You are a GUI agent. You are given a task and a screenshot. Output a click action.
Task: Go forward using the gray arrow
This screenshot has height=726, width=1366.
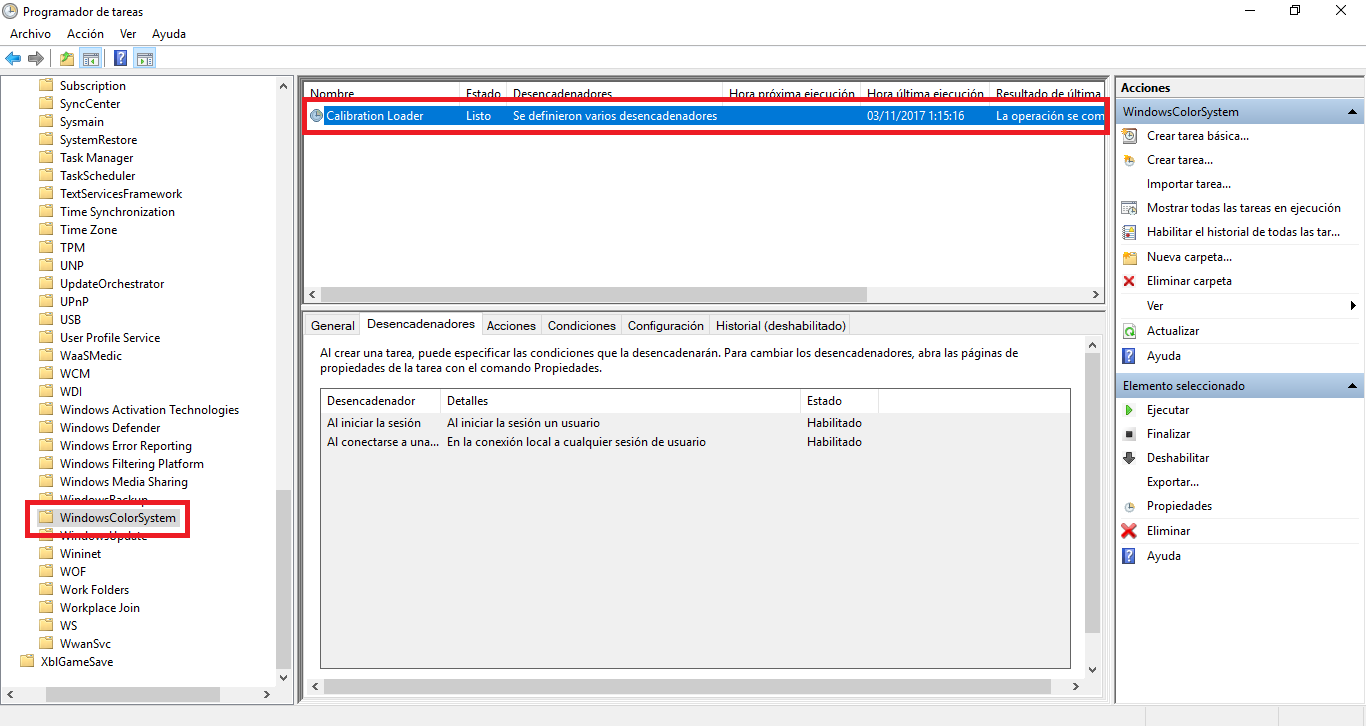coord(36,58)
